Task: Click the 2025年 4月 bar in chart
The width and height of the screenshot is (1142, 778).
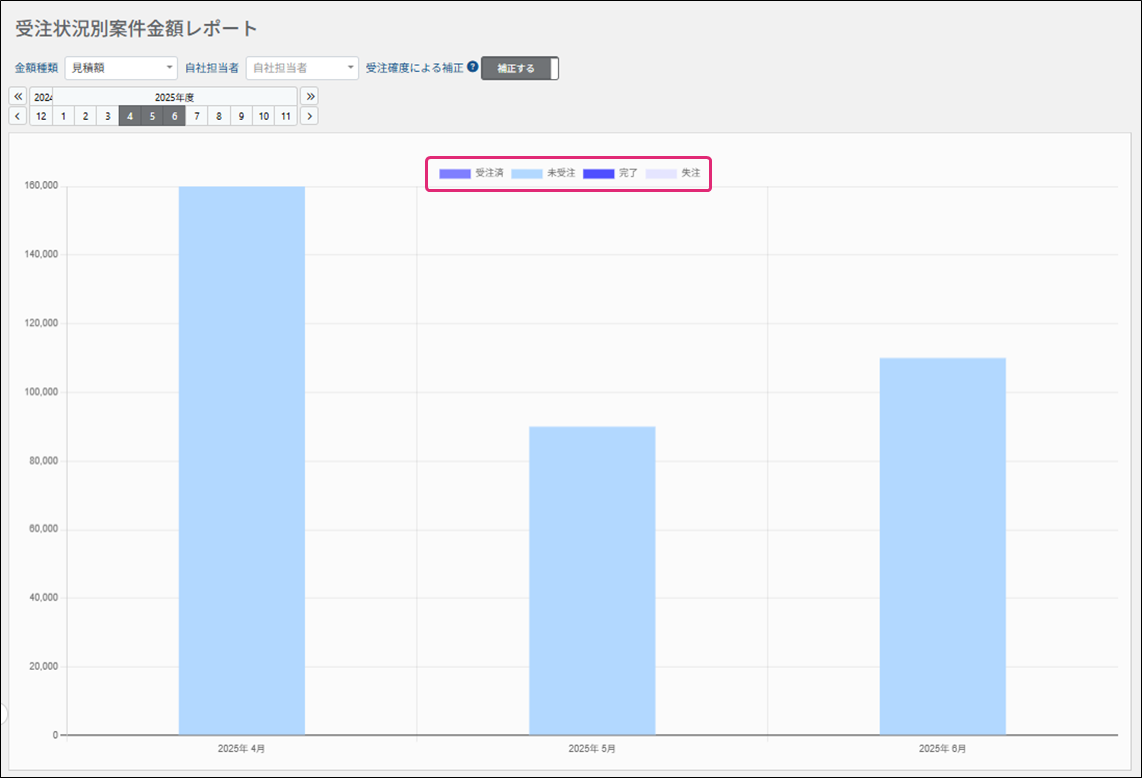Action: coord(242,460)
